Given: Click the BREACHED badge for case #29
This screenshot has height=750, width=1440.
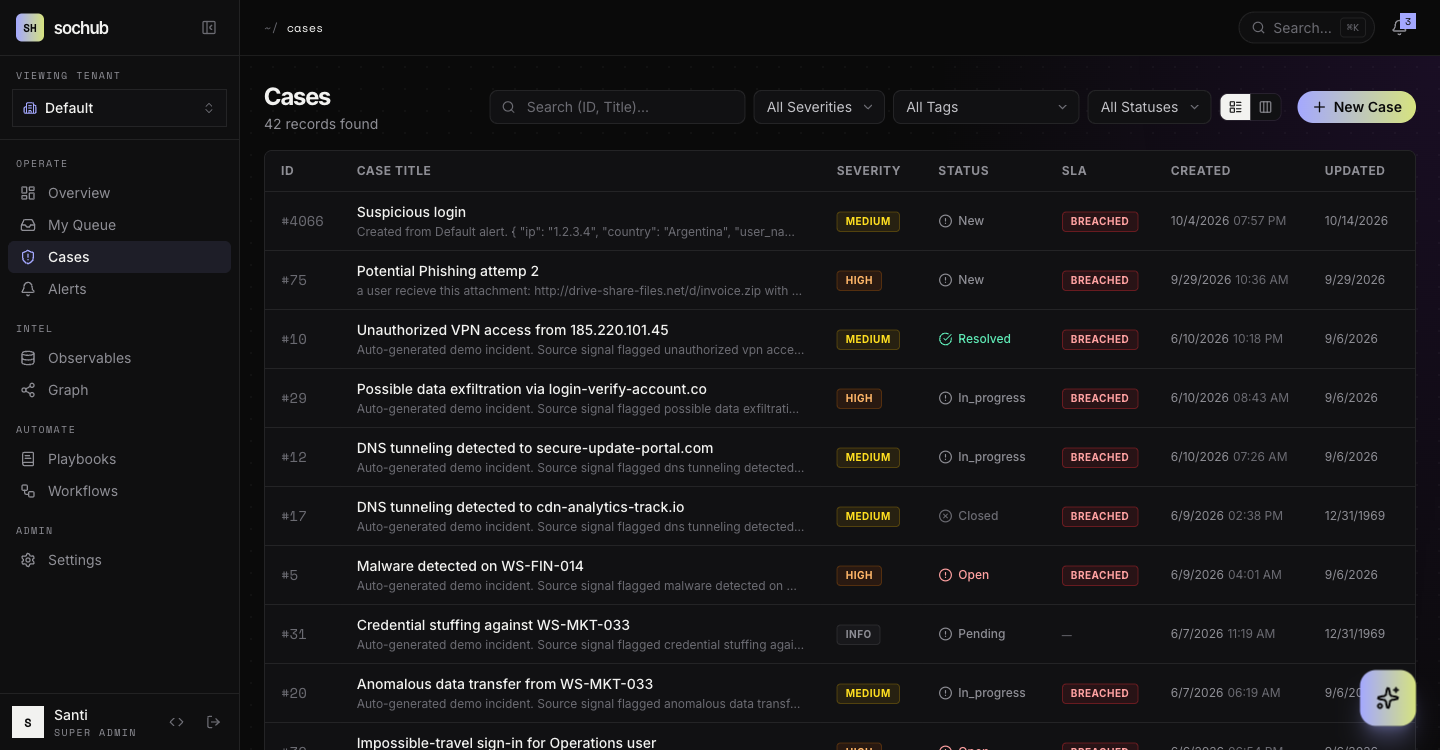Looking at the screenshot, I should coord(1099,398).
